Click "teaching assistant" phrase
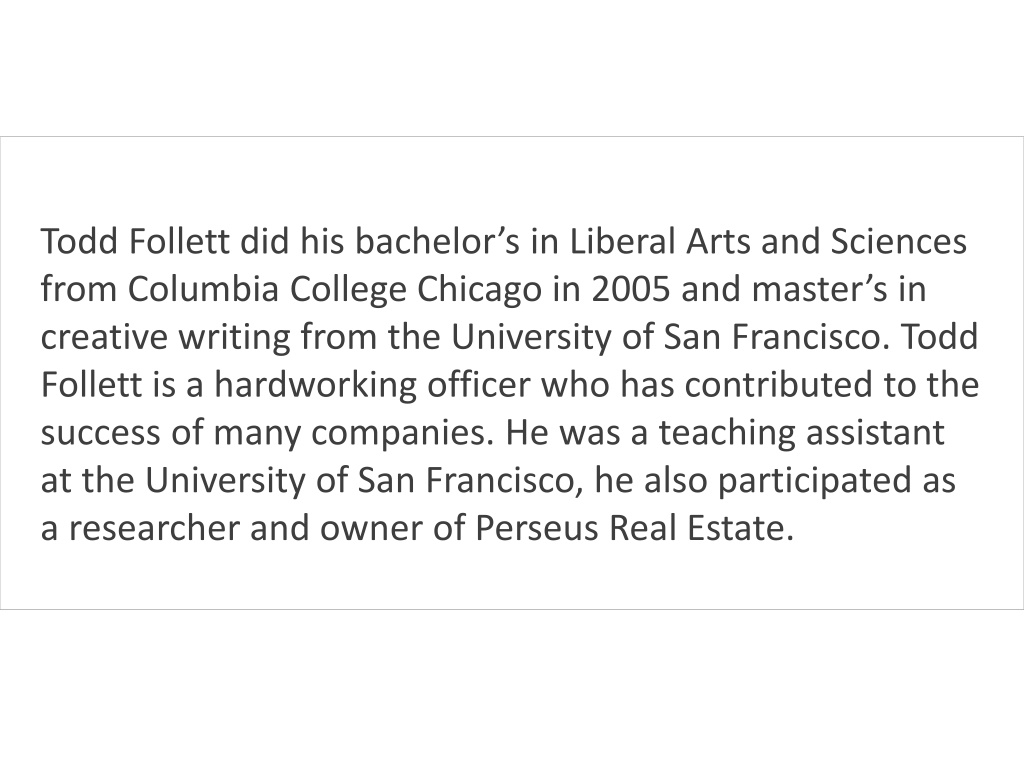The height and width of the screenshot is (768, 1024). click(801, 432)
